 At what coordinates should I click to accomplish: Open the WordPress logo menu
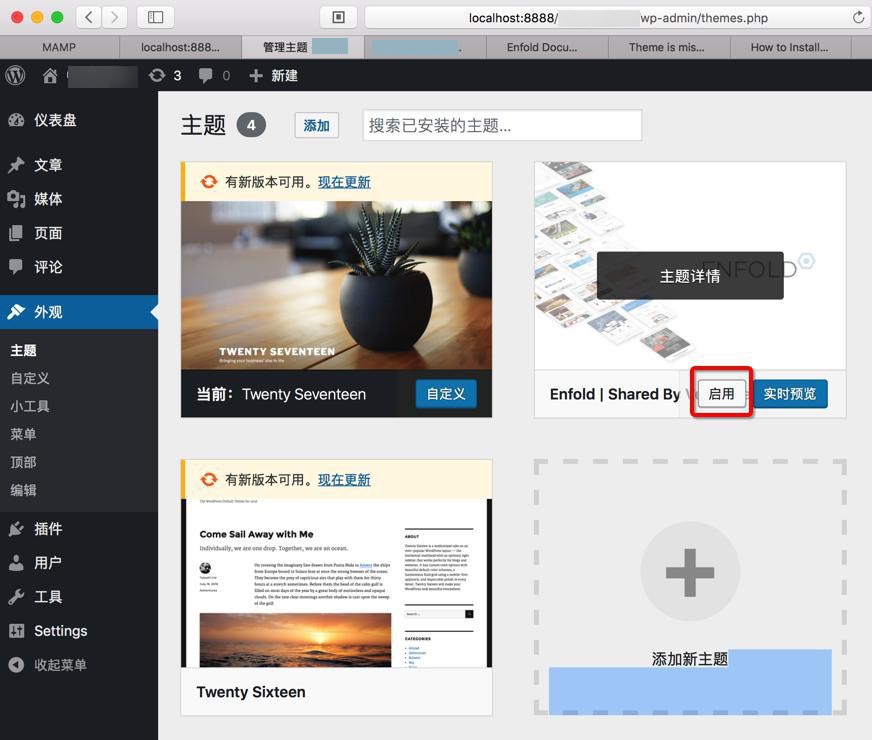coord(16,75)
